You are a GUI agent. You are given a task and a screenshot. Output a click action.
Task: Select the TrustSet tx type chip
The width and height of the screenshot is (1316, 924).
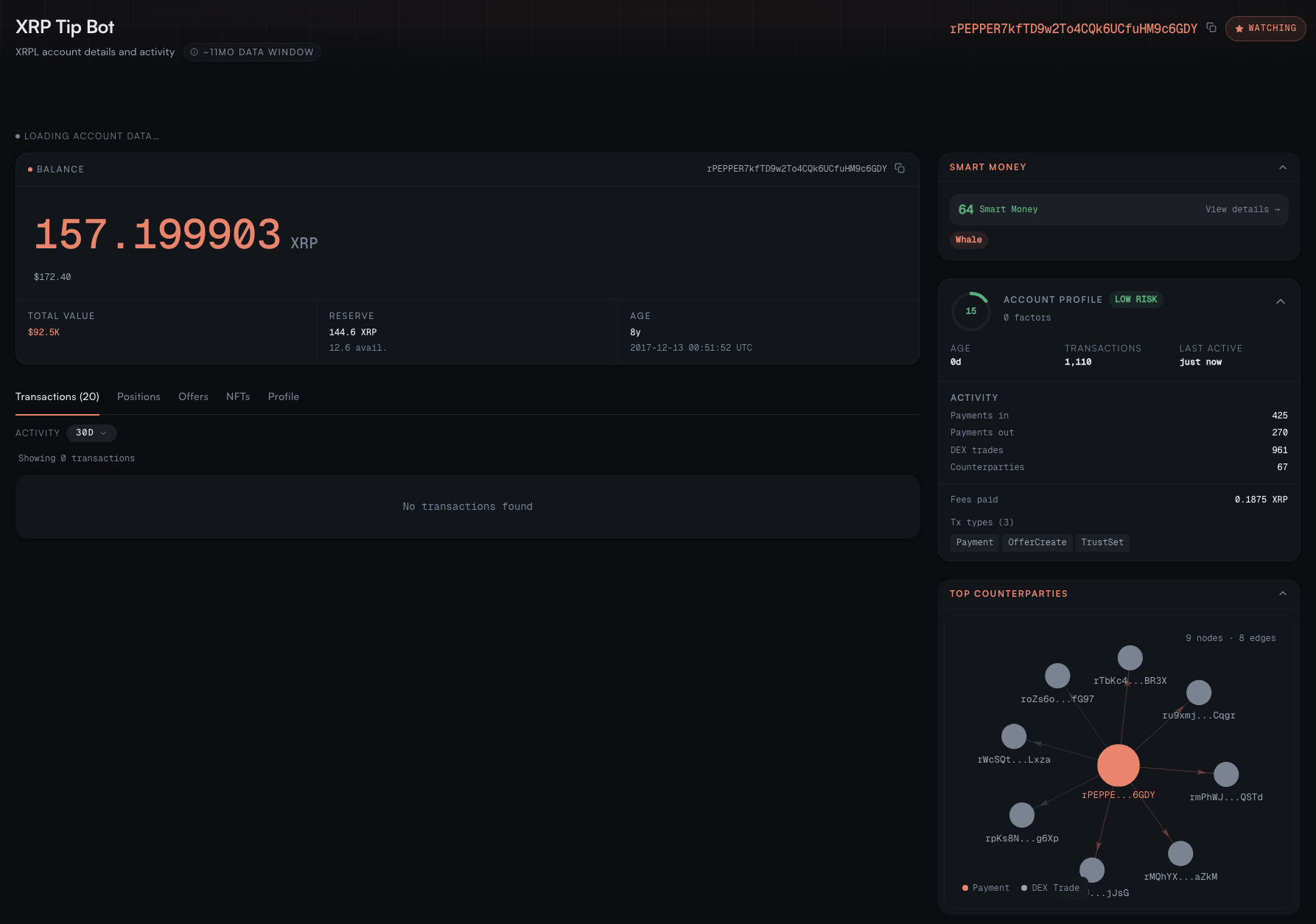click(x=1102, y=542)
